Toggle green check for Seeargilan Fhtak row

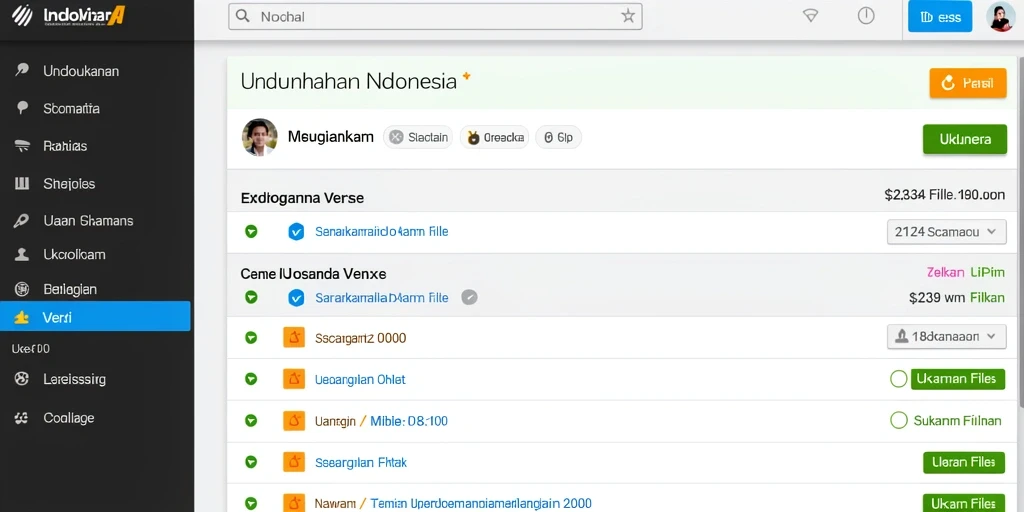tap(251, 462)
